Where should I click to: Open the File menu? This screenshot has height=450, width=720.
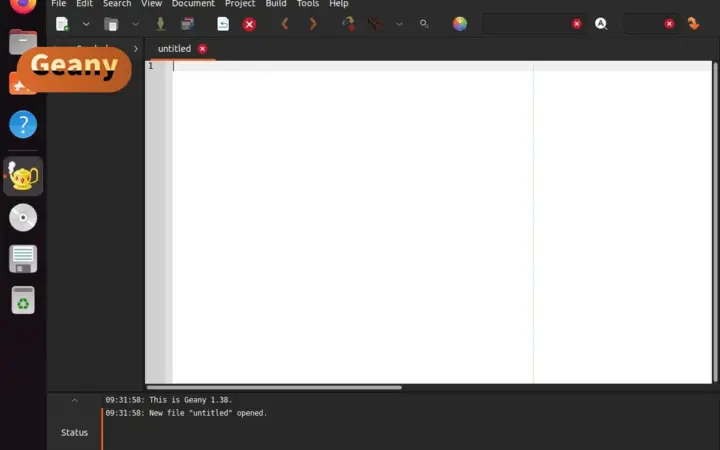pyautogui.click(x=58, y=4)
